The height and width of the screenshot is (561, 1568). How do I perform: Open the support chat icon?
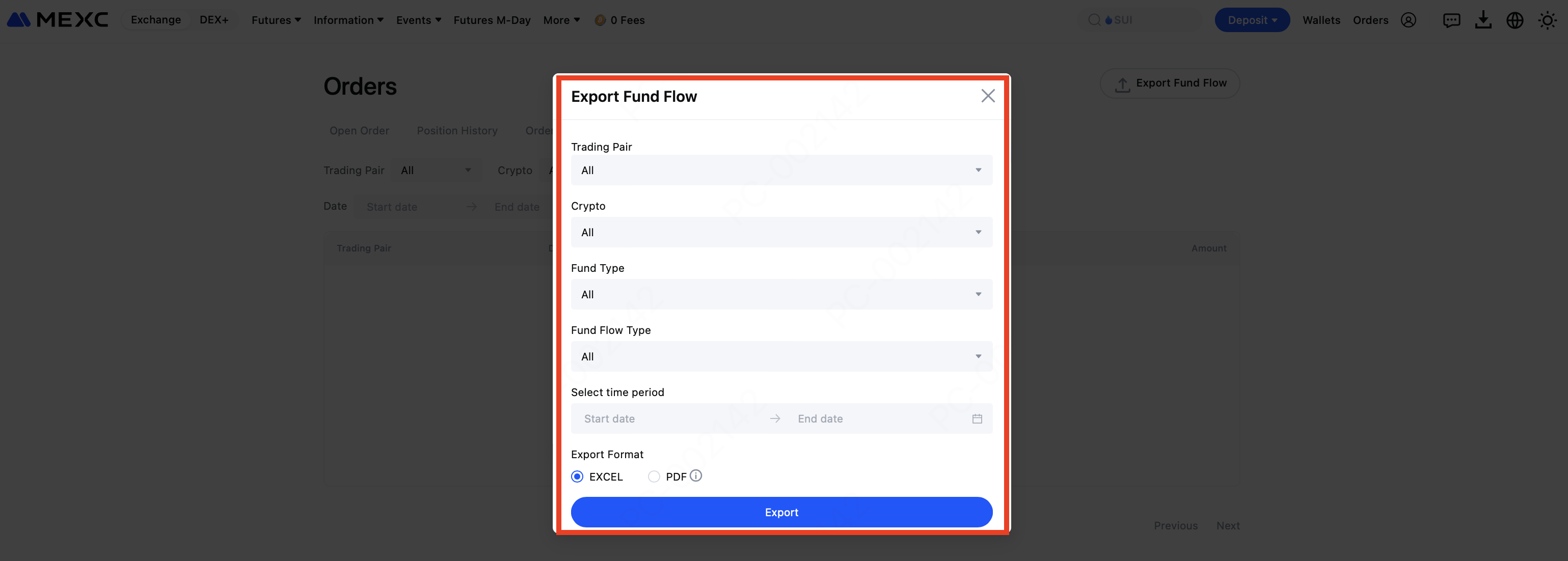(1451, 20)
